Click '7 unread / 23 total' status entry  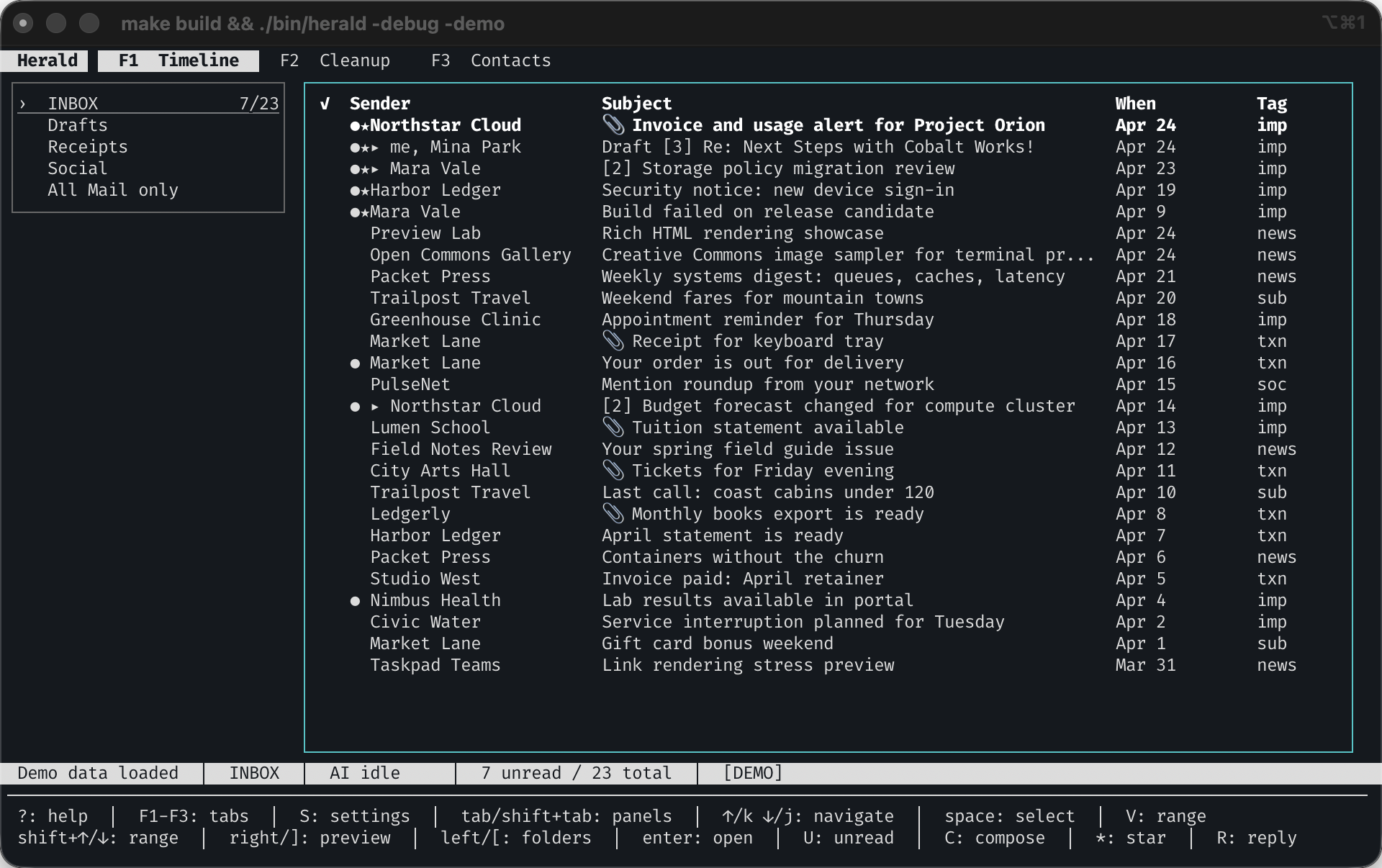pyautogui.click(x=577, y=773)
